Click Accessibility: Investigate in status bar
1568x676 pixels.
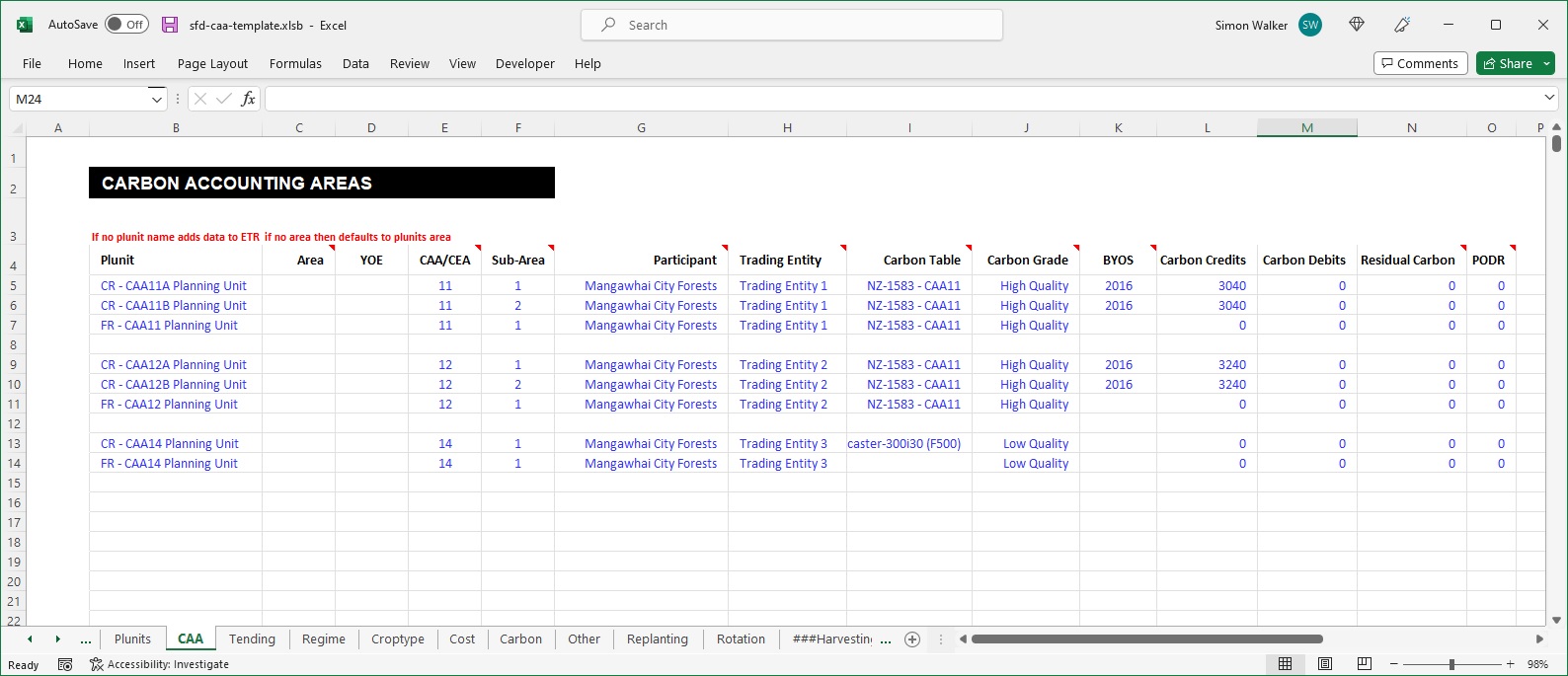tap(159, 665)
